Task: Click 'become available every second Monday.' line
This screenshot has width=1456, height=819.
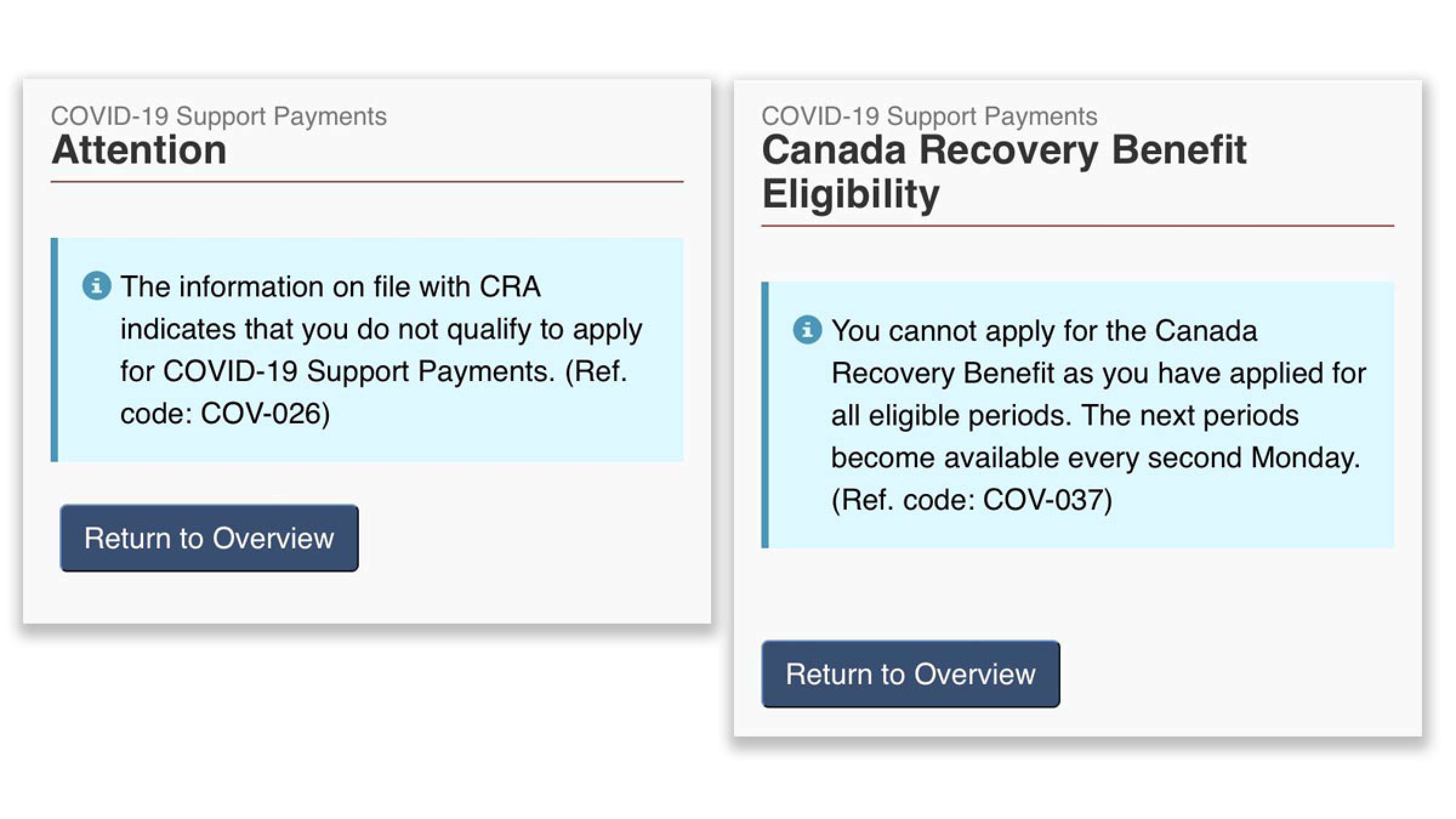Action: coord(1096,458)
